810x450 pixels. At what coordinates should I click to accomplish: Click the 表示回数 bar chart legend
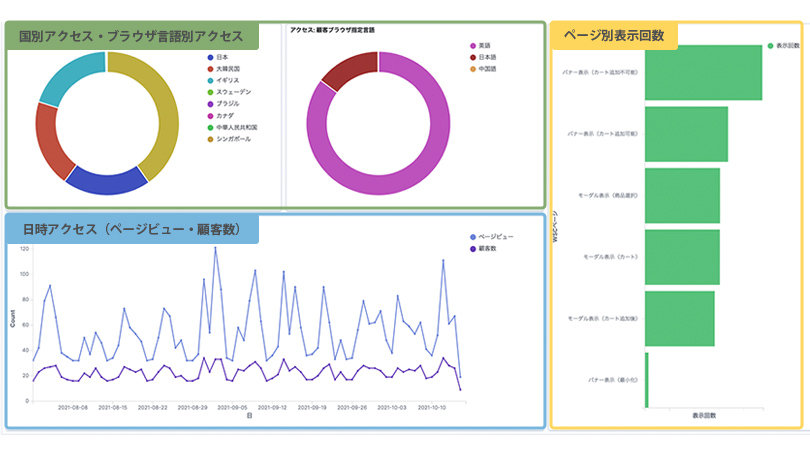click(x=786, y=46)
